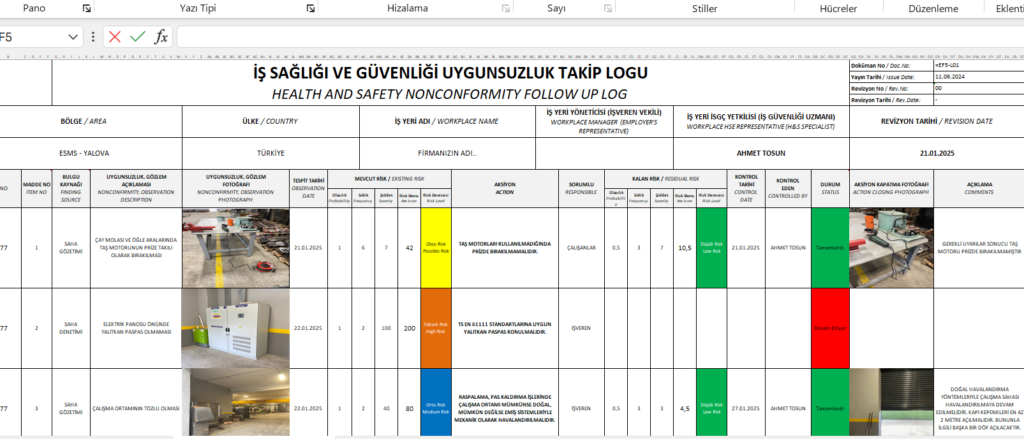Select the dusty workplace observation photograph
Viewport: 1024px width, 439px height.
[235, 403]
